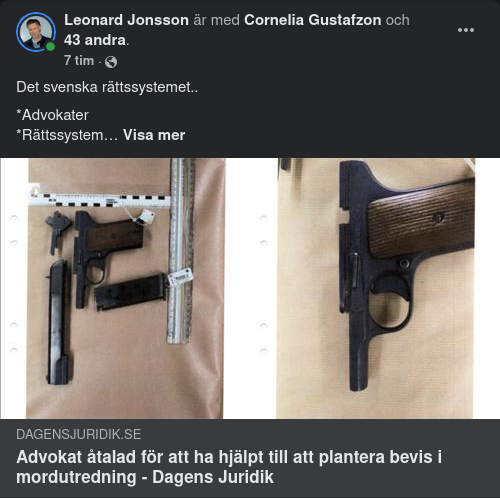Image resolution: width=500 pixels, height=498 pixels.
Task: Open article headline Advokat åtalad för att
Action: 229,467
